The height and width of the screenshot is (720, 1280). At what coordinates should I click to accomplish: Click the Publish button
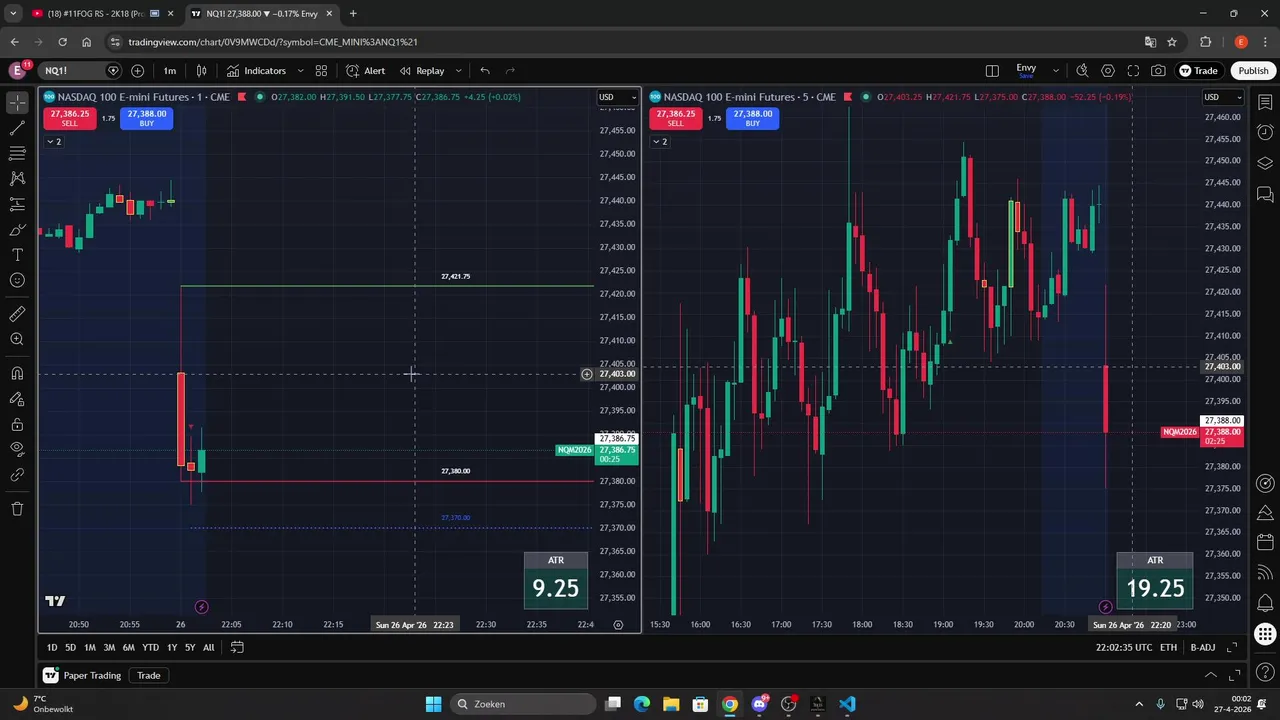(x=1253, y=71)
